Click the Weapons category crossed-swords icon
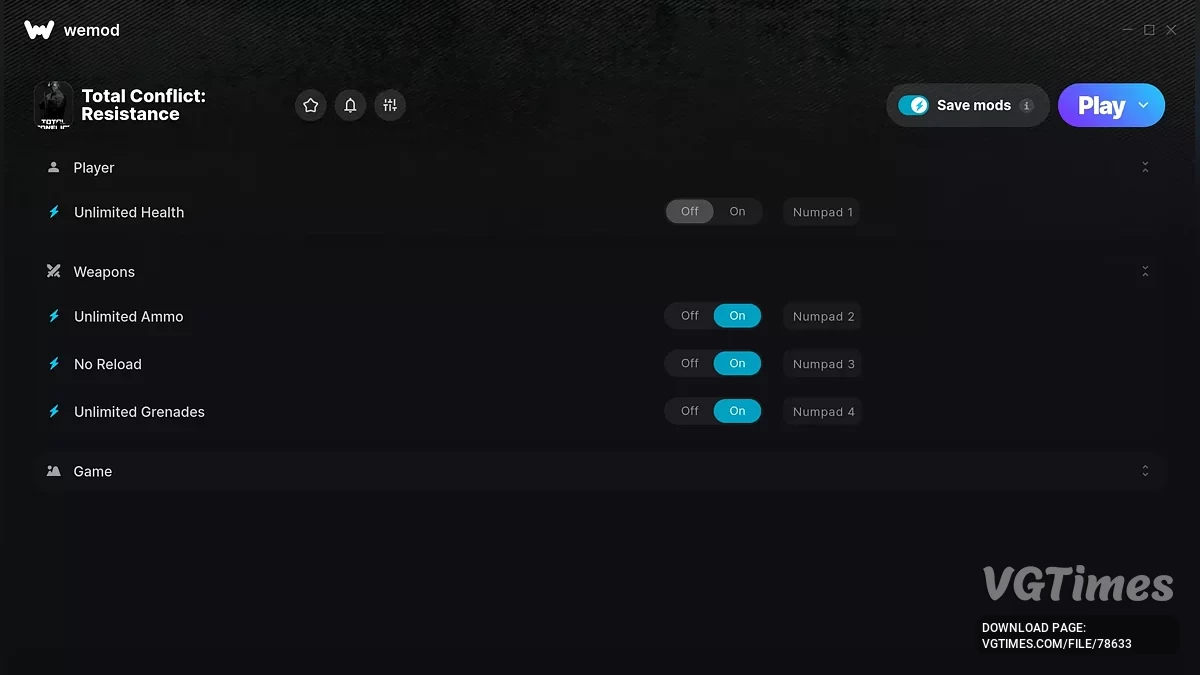The height and width of the screenshot is (675, 1200). pos(54,271)
